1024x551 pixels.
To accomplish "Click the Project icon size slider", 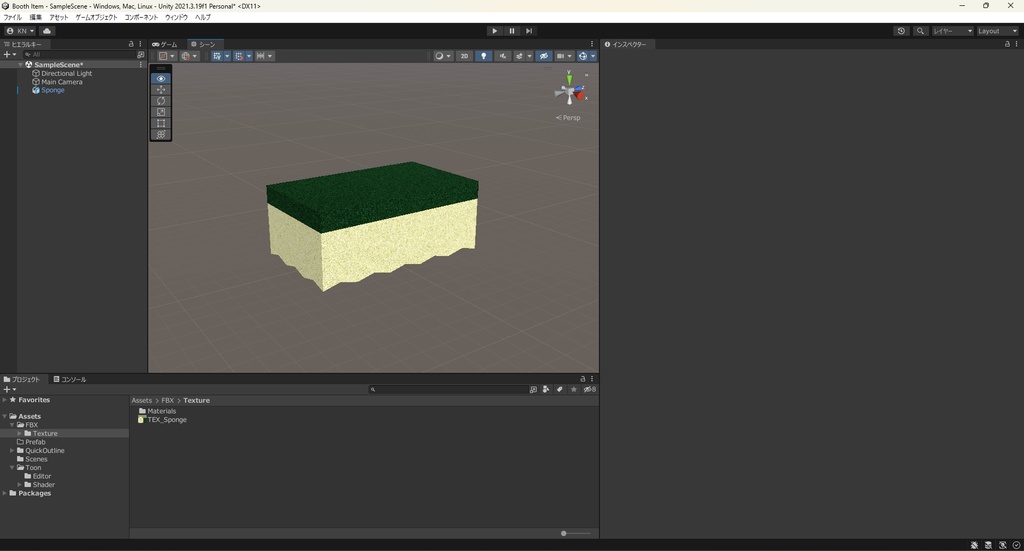I will click(575, 533).
